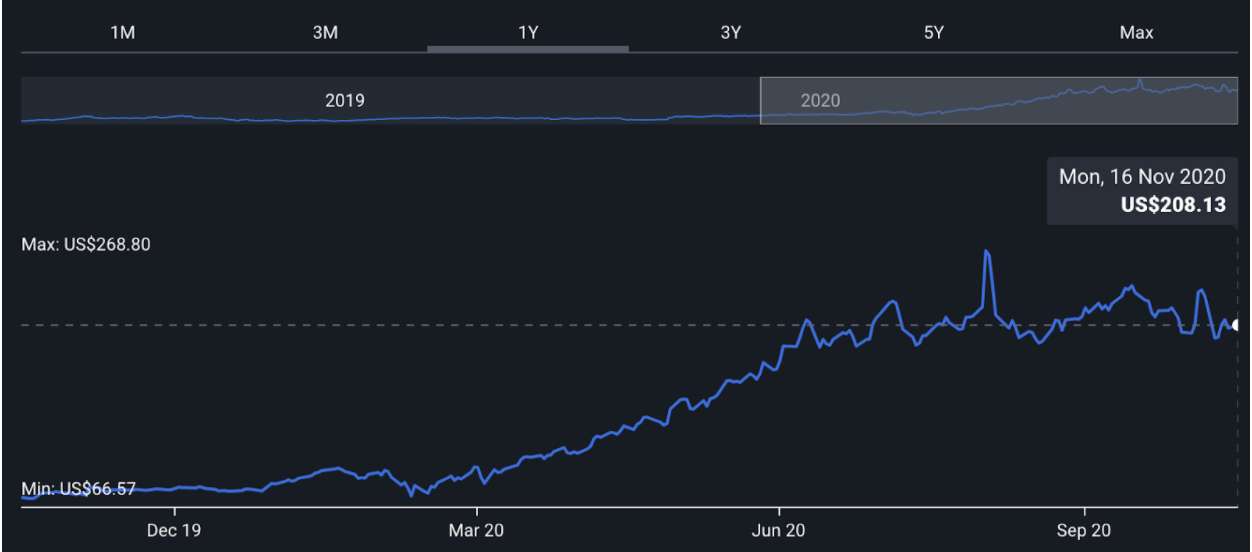Screen dimensions: 1252x552
Task: Click the US$208.13 price in tooltip
Action: point(1174,207)
